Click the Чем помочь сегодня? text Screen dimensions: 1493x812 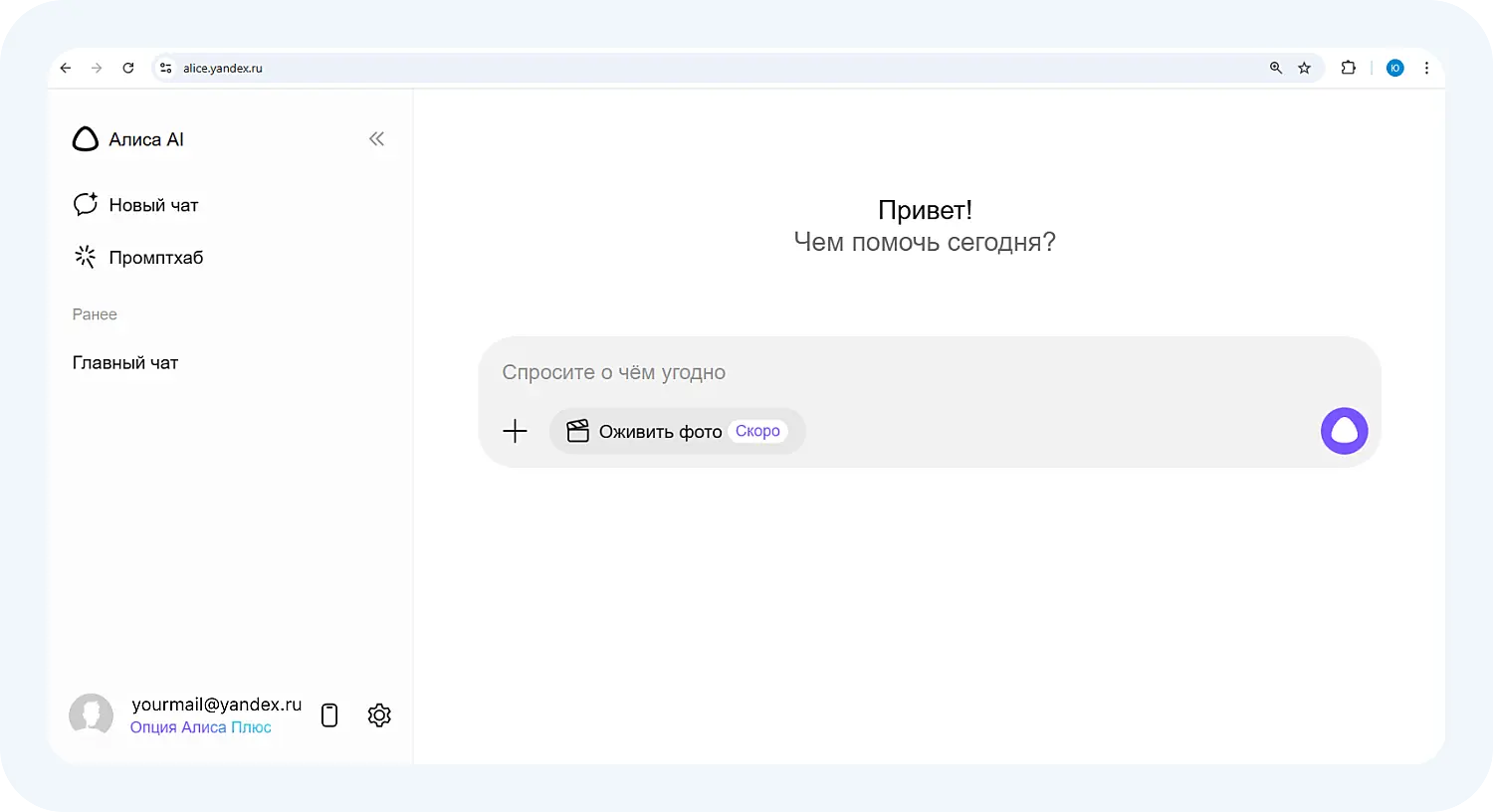(925, 242)
